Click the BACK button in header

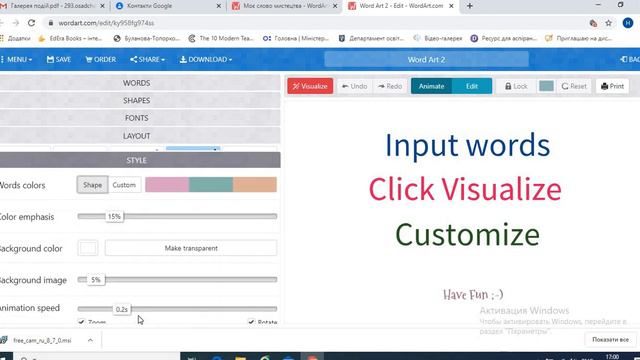pos(630,60)
